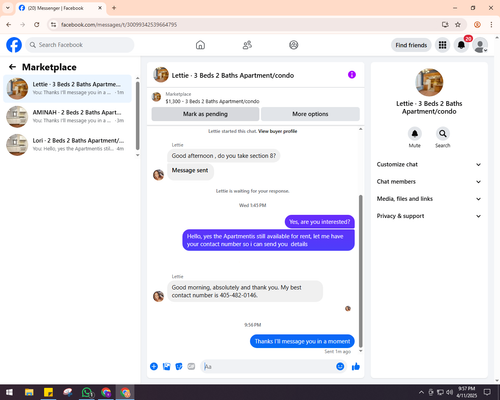This screenshot has width=500, height=400.
Task: Click More options button
Action: coord(310,114)
